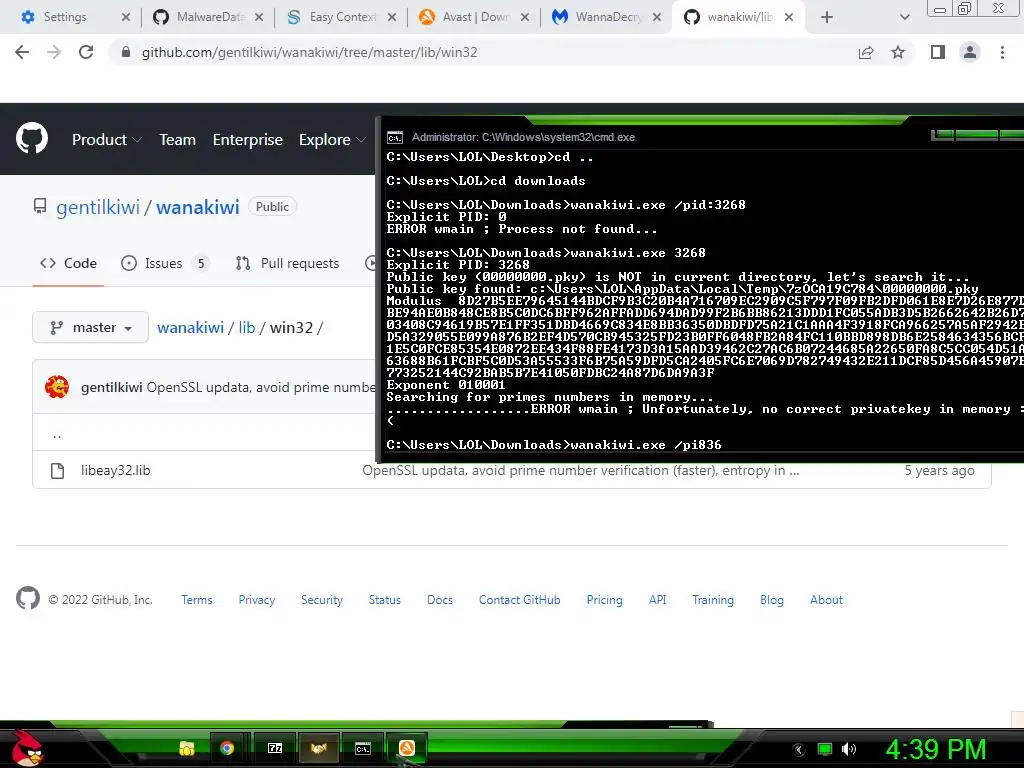Switch to cmd window from taskbar

(x=362, y=748)
